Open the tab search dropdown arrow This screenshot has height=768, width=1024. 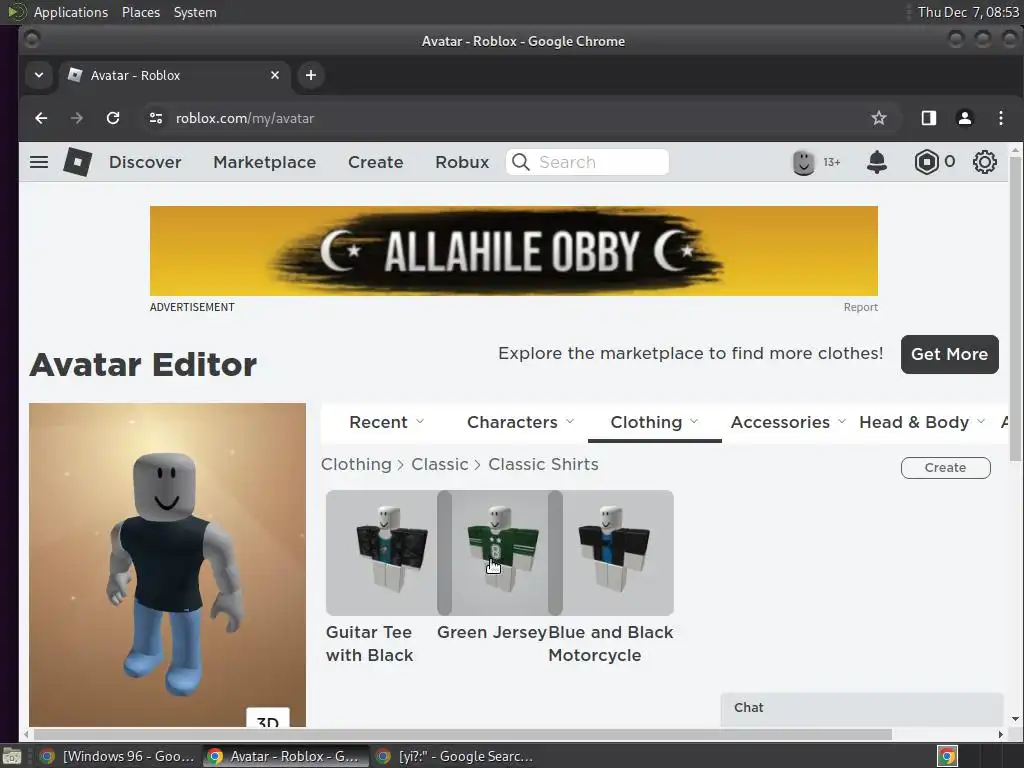click(39, 75)
